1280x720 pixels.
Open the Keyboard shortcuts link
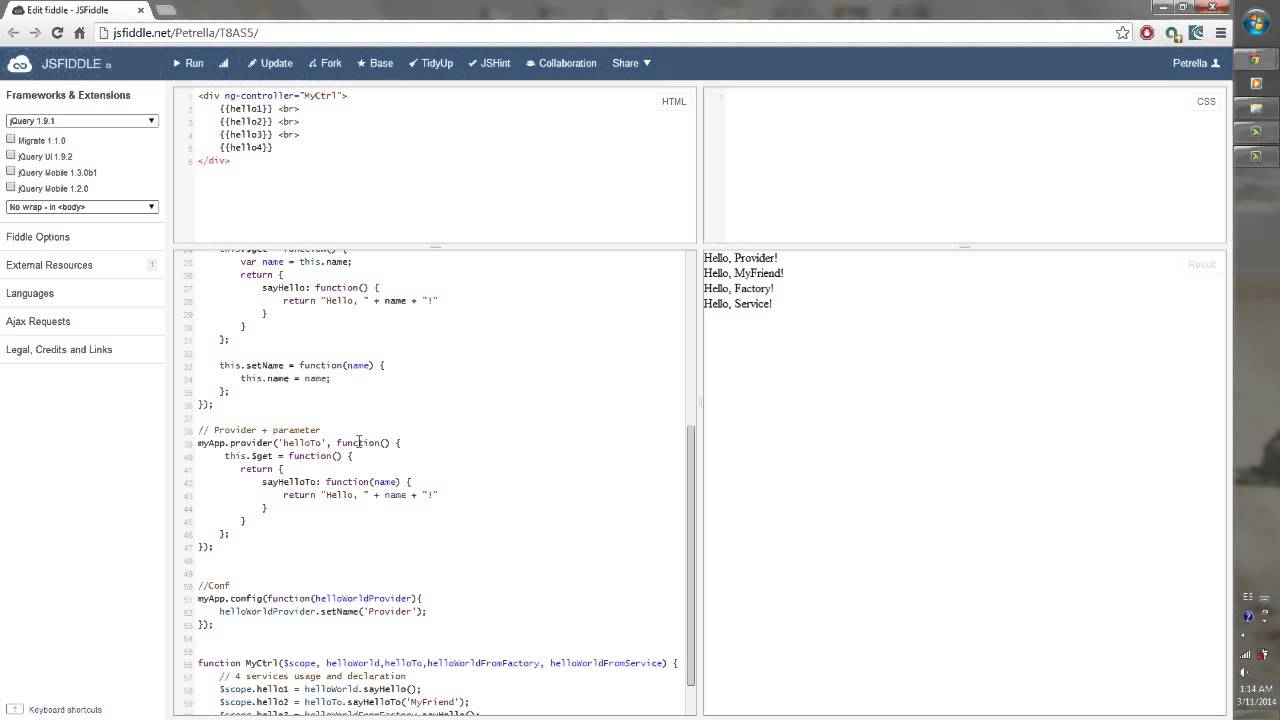pyautogui.click(x=65, y=710)
